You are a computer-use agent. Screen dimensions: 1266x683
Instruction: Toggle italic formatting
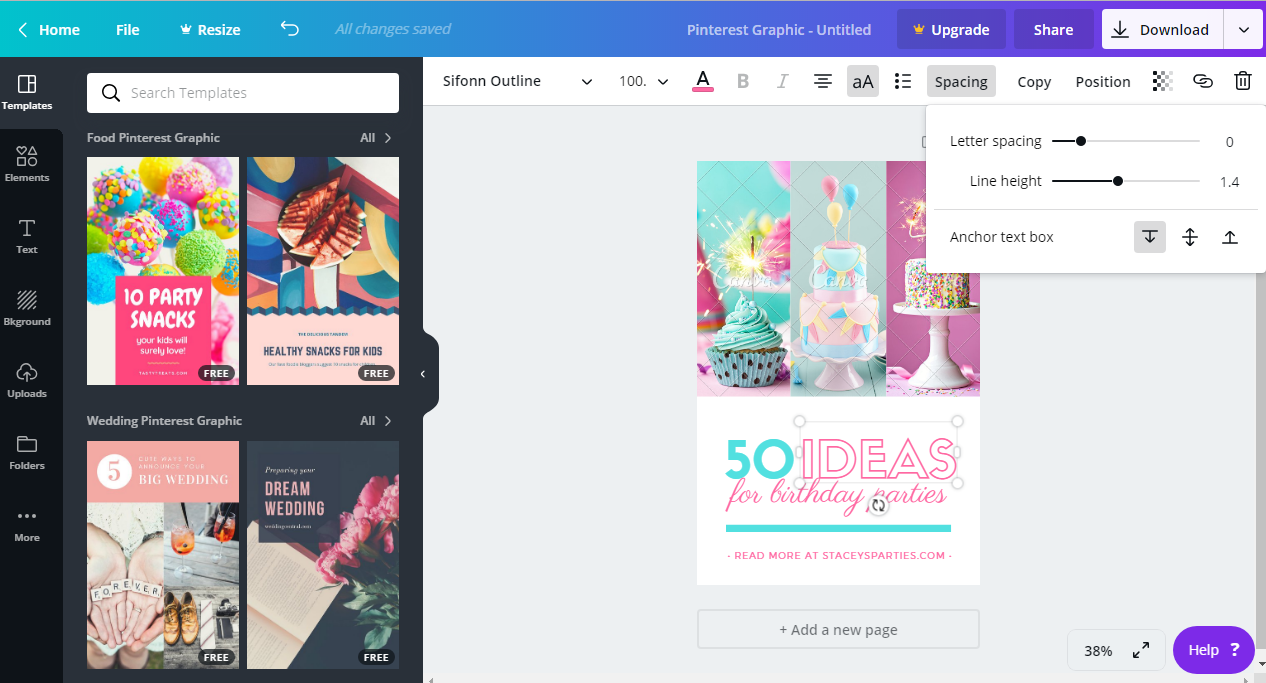(782, 81)
